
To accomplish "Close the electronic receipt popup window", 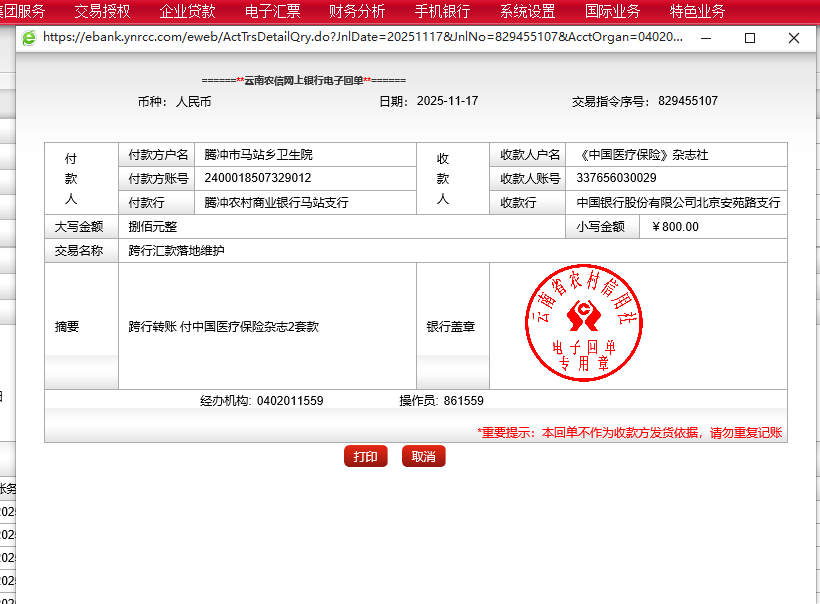I will point(794,37).
